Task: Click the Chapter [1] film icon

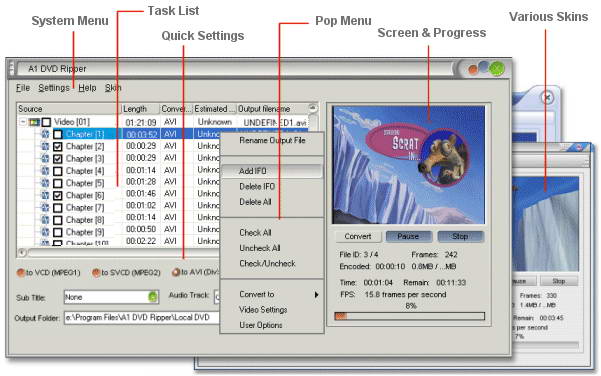Action: click(45, 134)
